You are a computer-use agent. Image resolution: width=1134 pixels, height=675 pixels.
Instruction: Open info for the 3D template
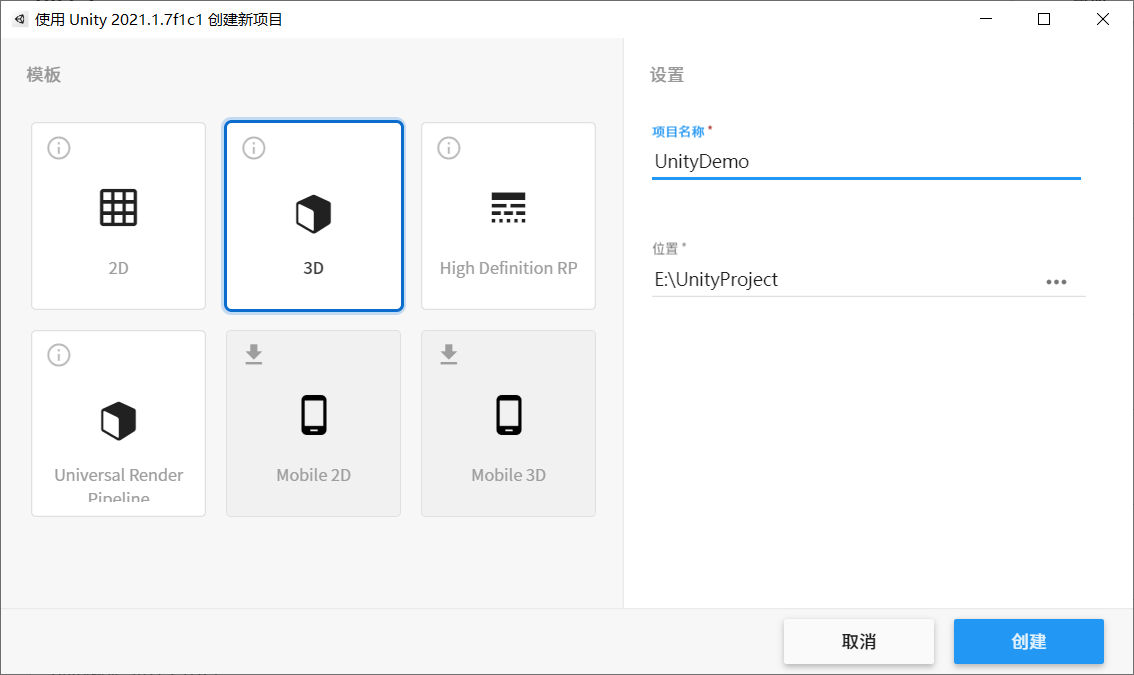(x=254, y=148)
